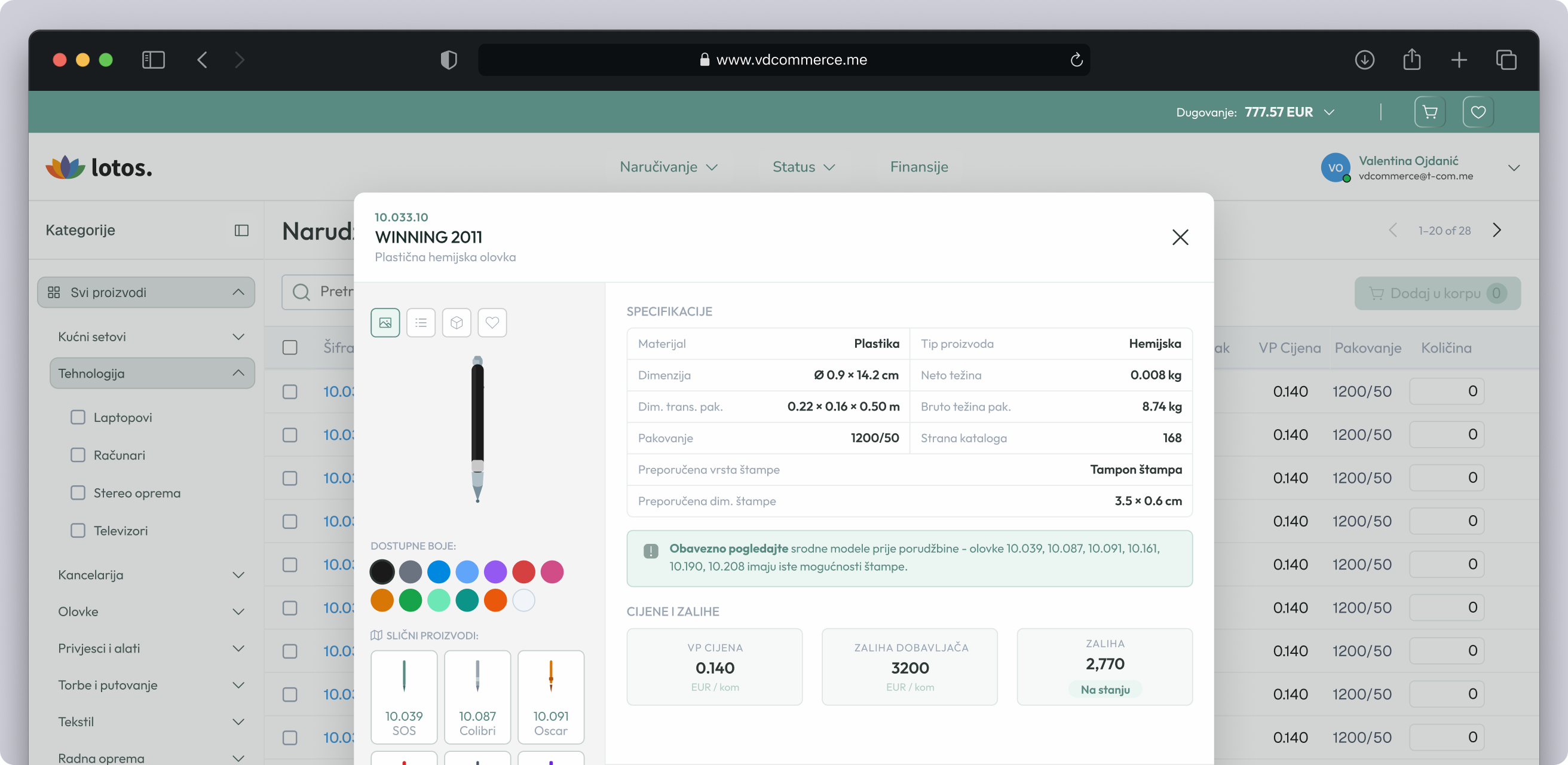Click the Valentina Ojdanić user name
This screenshot has height=765, width=1568.
pos(1408,161)
